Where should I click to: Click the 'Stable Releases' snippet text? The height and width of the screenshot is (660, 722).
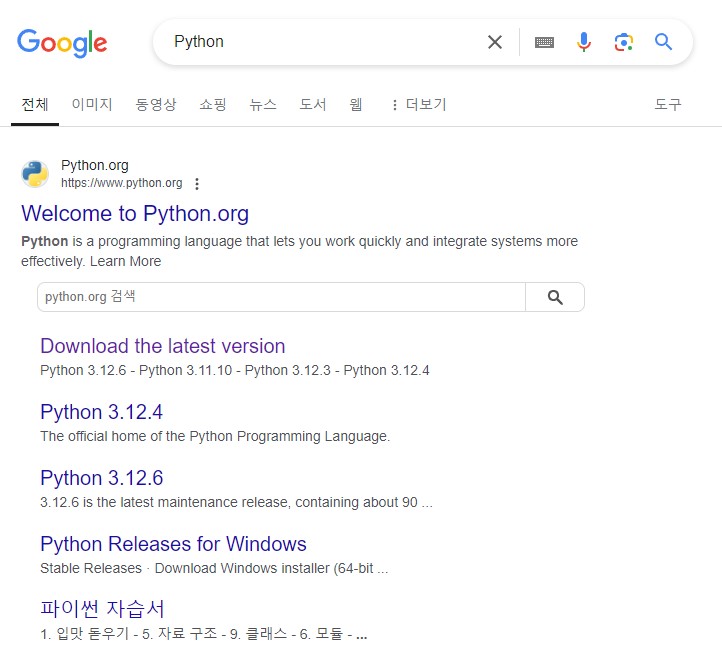pyautogui.click(x=91, y=568)
